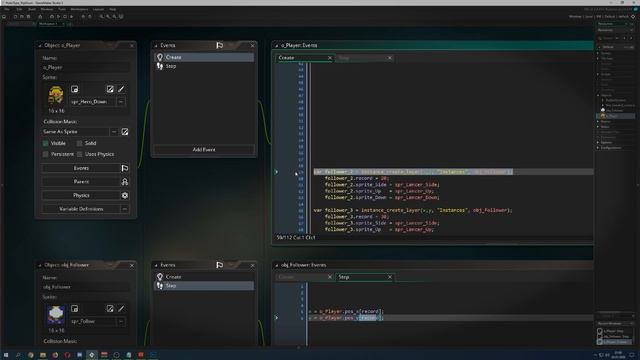Viewport: 640px width, 360px height.
Task: Select obj_Follower in the resource tree
Action: (x=614, y=111)
